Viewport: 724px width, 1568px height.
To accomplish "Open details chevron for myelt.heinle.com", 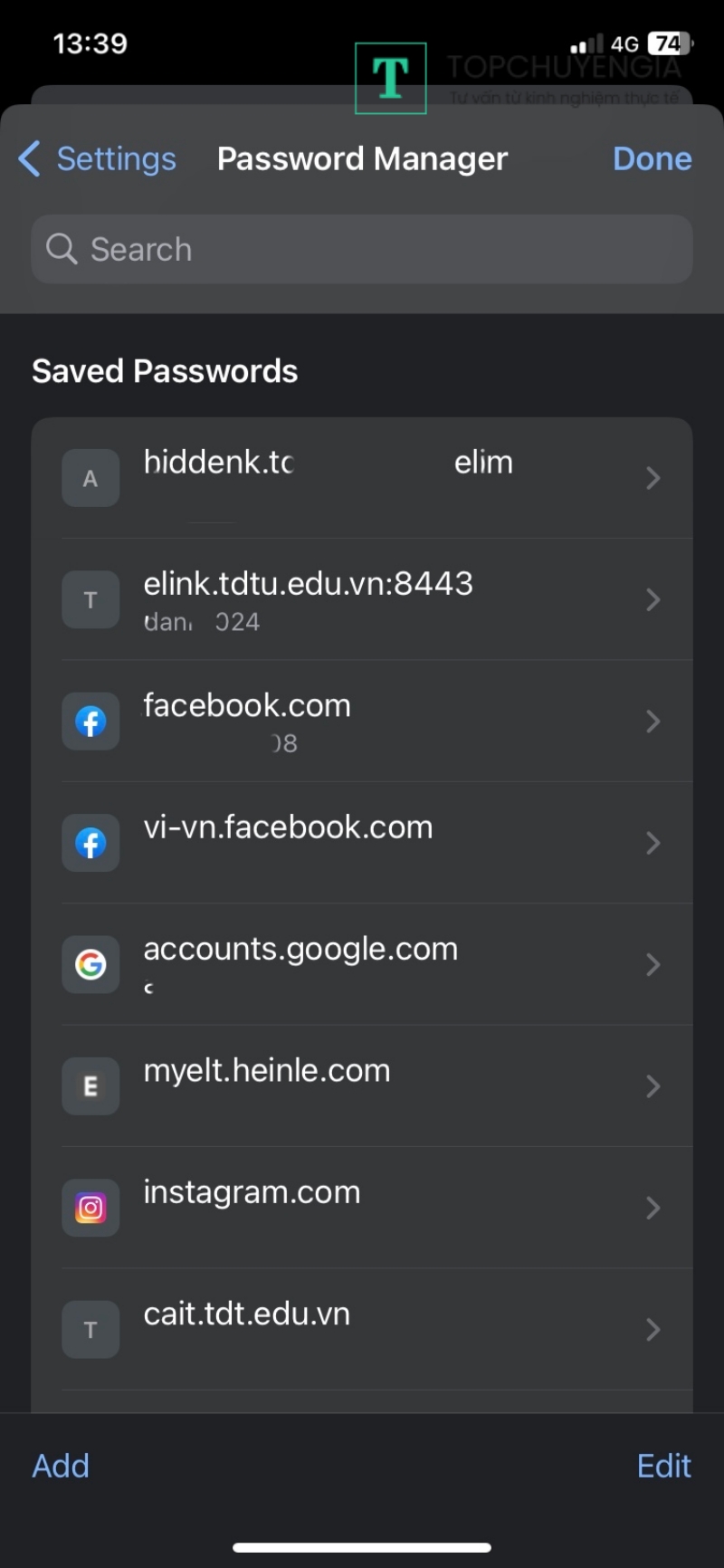I will (x=653, y=1086).
